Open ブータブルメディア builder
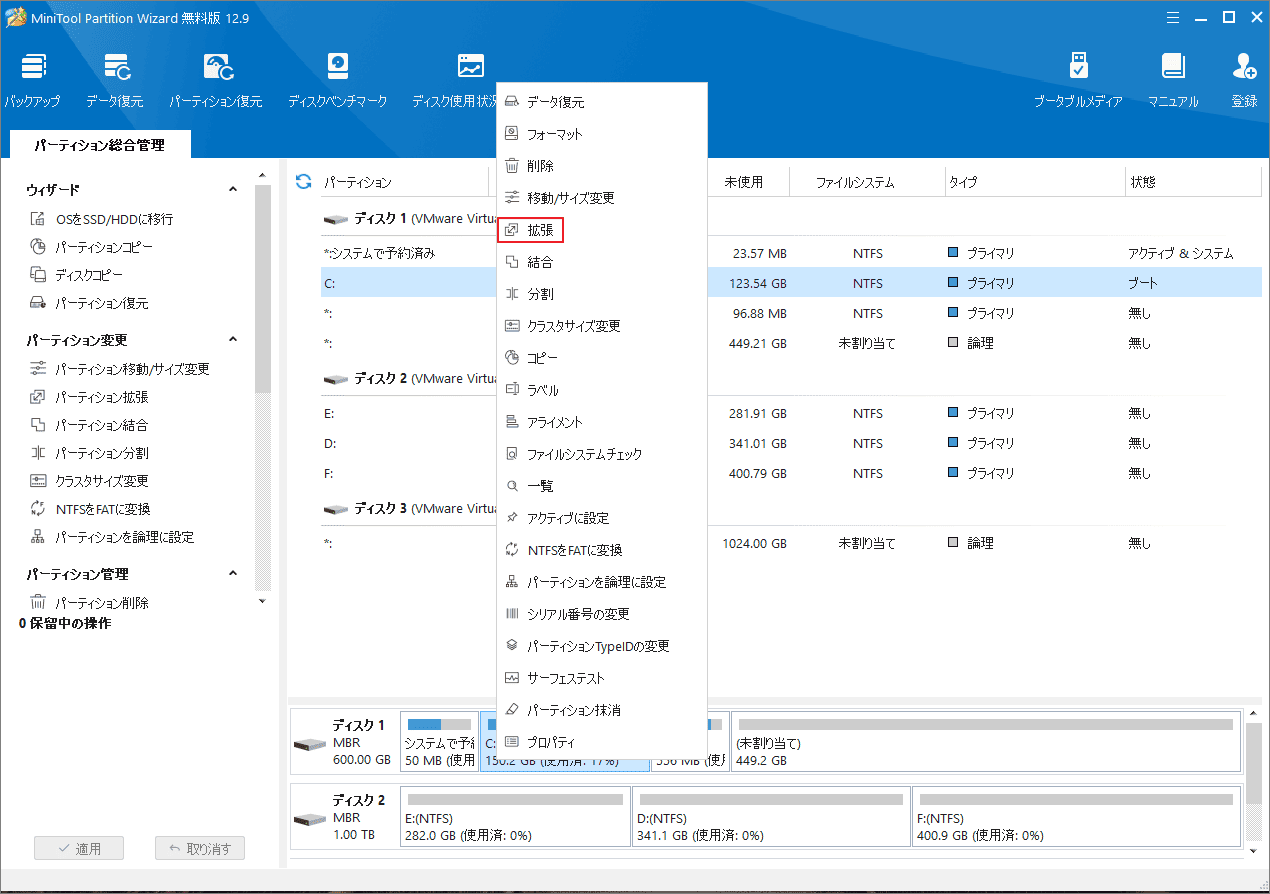1270x894 pixels. (1078, 80)
